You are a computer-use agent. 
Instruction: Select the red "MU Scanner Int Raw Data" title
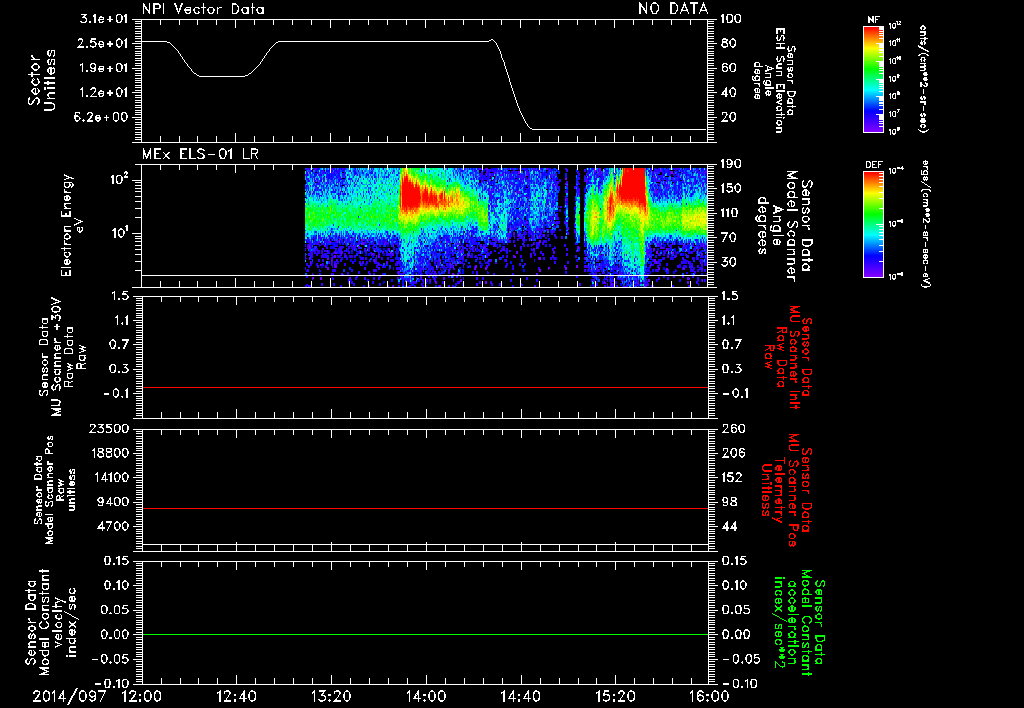[x=787, y=357]
